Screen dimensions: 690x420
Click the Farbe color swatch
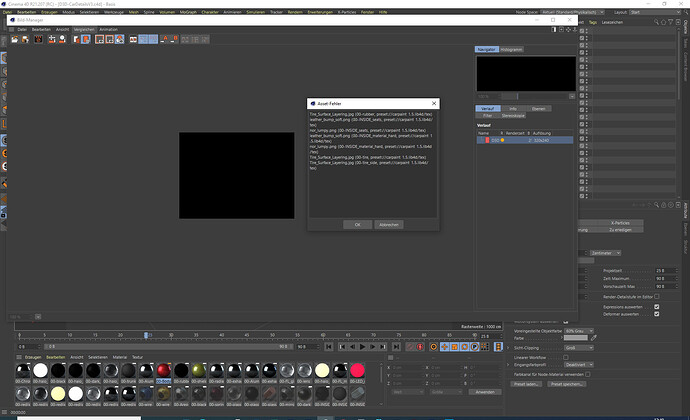[x=576, y=338]
